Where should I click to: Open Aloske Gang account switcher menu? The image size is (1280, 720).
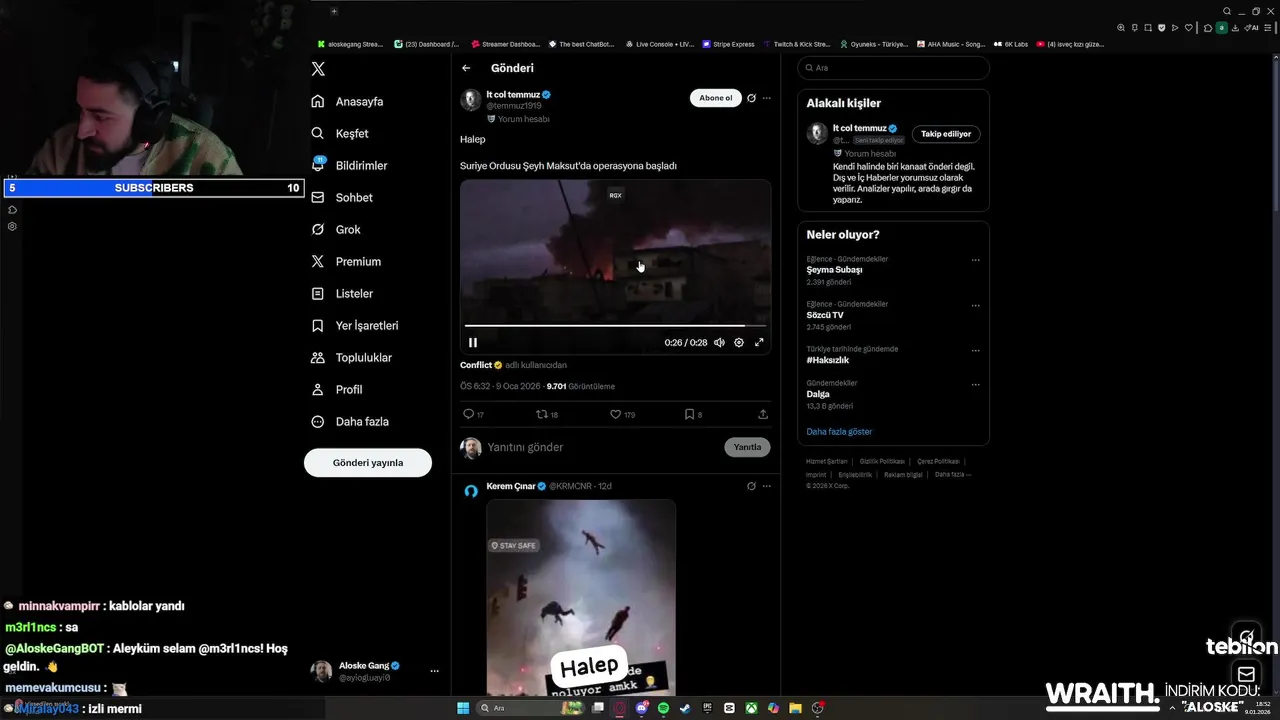point(434,671)
